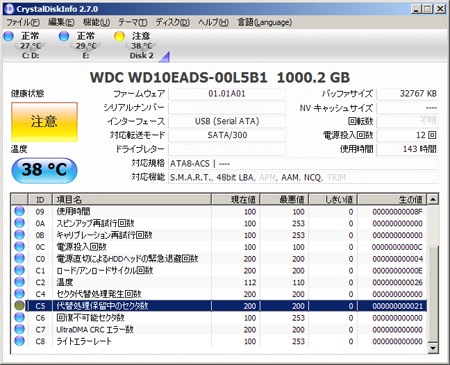Click the 最悪値 column header
Screen dimensions: 450x365
(284, 199)
